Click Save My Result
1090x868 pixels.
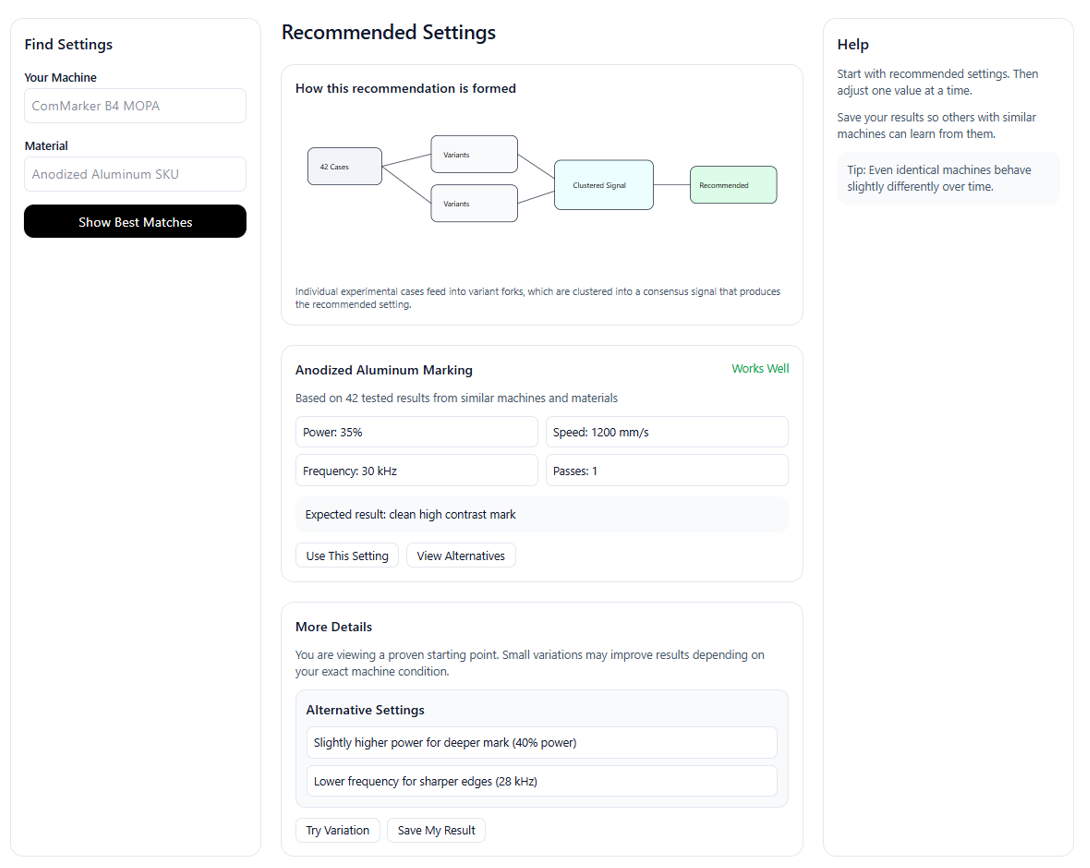pyautogui.click(x=436, y=830)
